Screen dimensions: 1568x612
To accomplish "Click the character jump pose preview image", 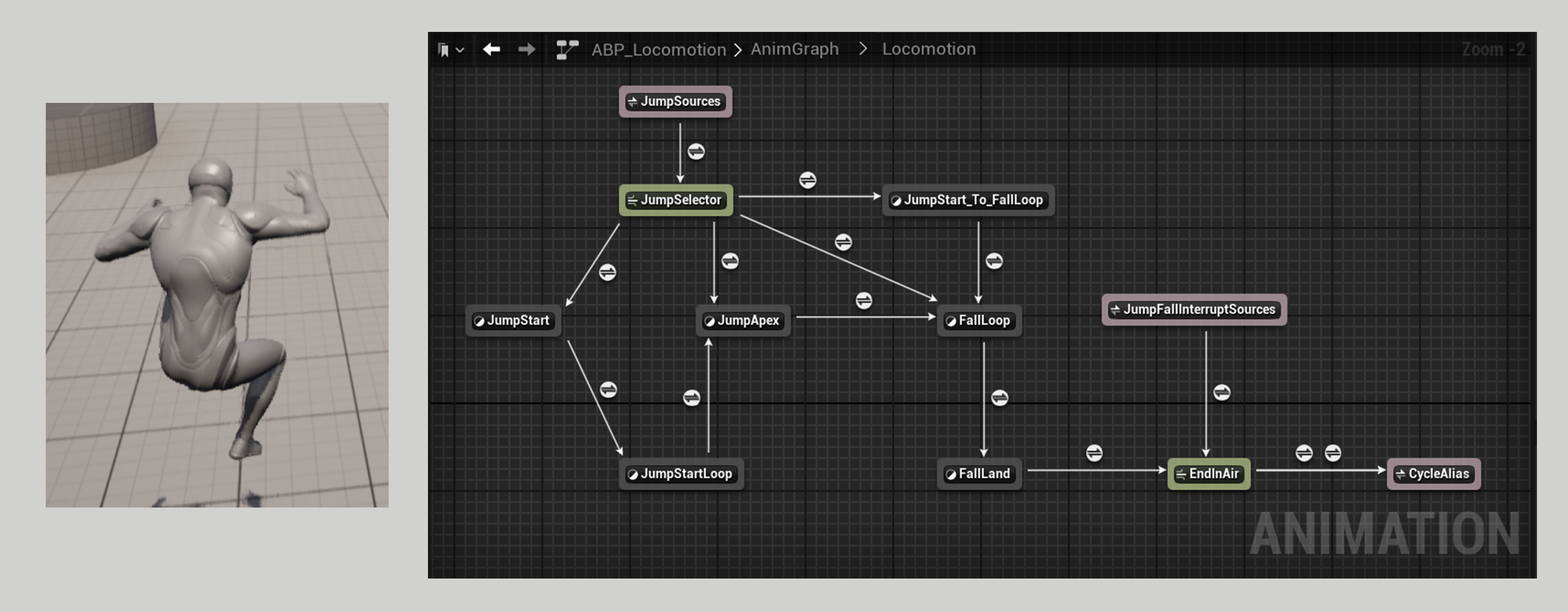I will click(217, 305).
